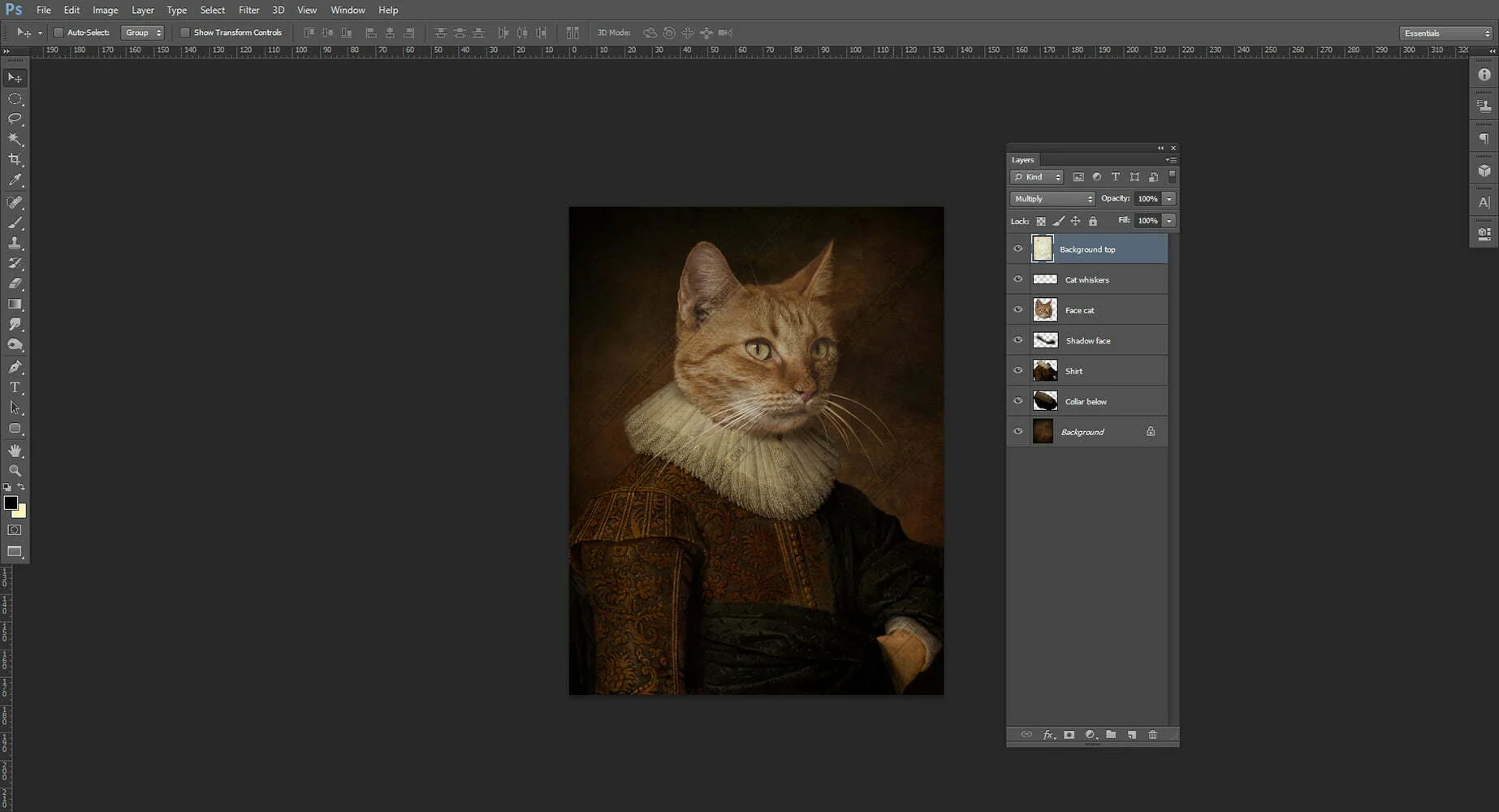
Task: Click the foreground color swatch
Action: pyautogui.click(x=11, y=503)
